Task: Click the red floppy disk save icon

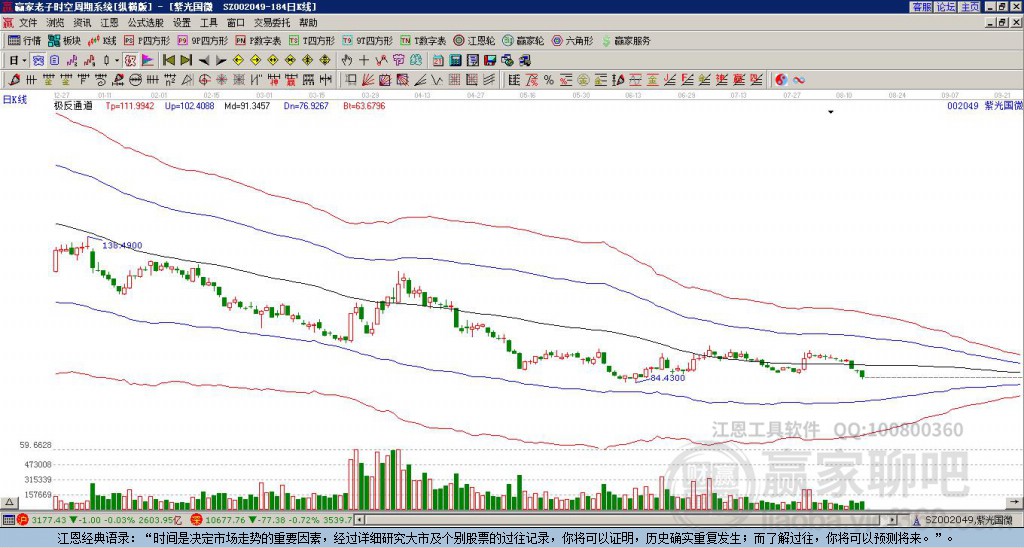Action: [490, 61]
